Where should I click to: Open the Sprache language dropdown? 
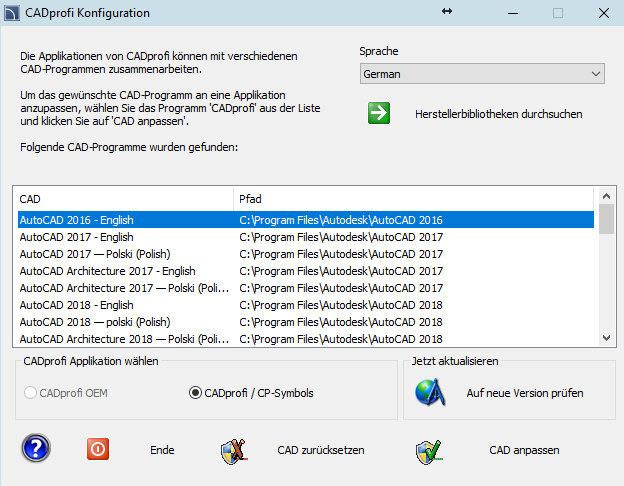point(482,74)
